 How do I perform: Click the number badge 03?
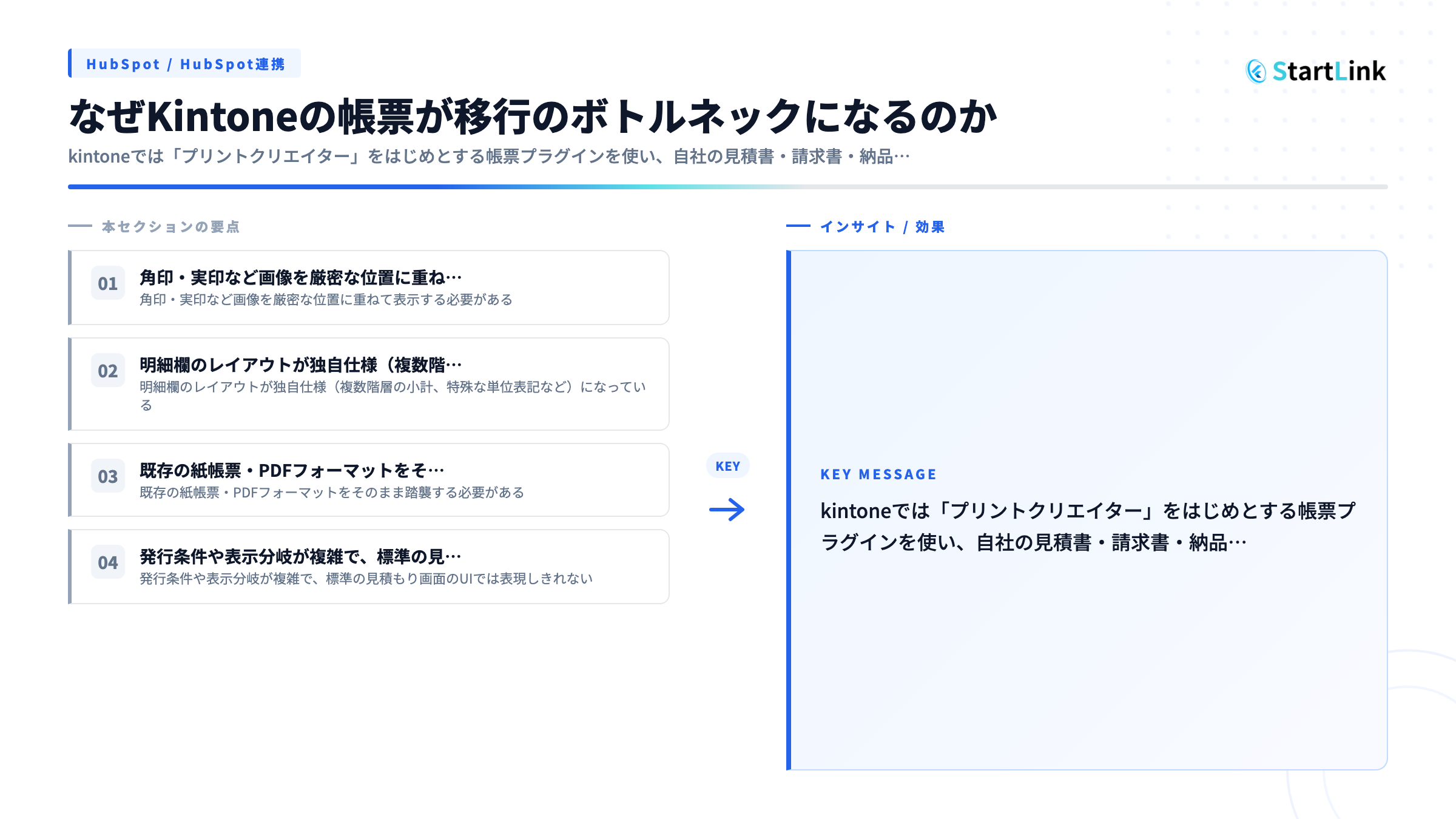[x=108, y=476]
